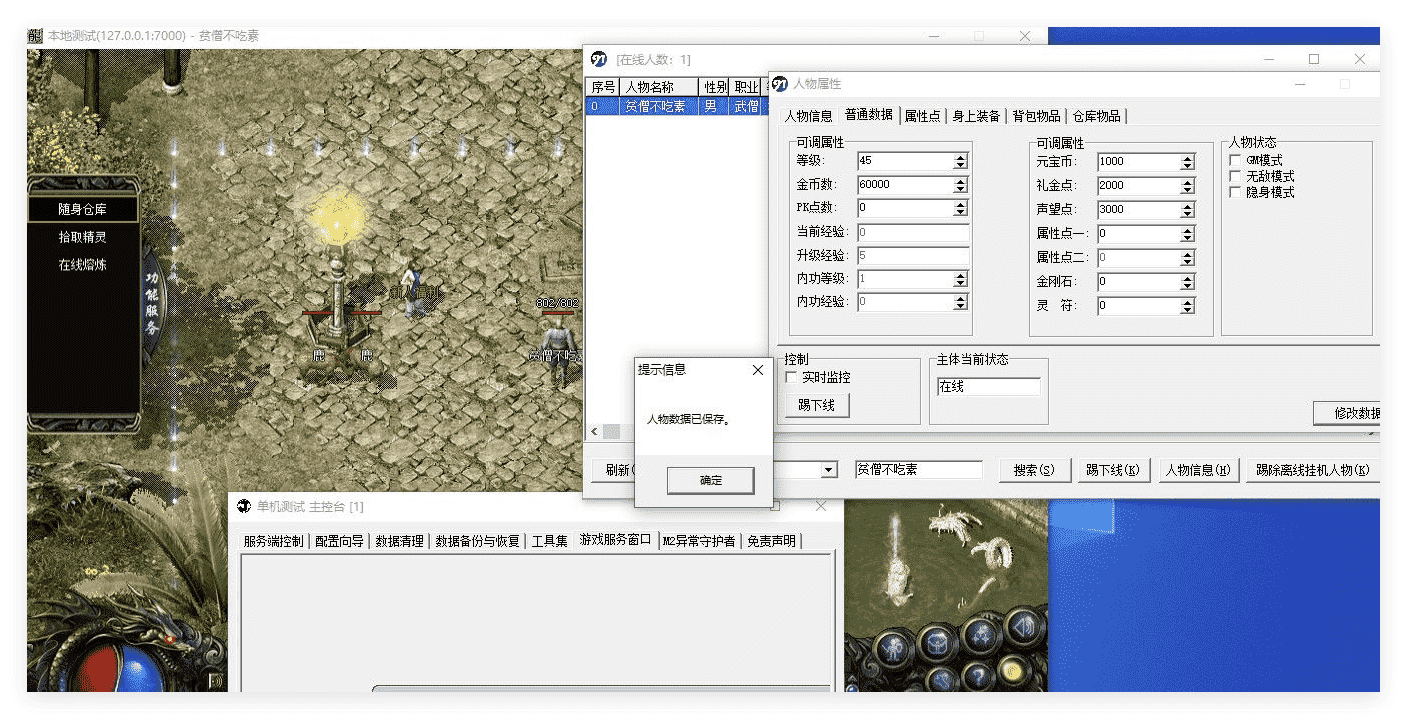Viewport: 1407px width, 719px height.
Task: Click 序号 column header
Action: click(x=602, y=88)
